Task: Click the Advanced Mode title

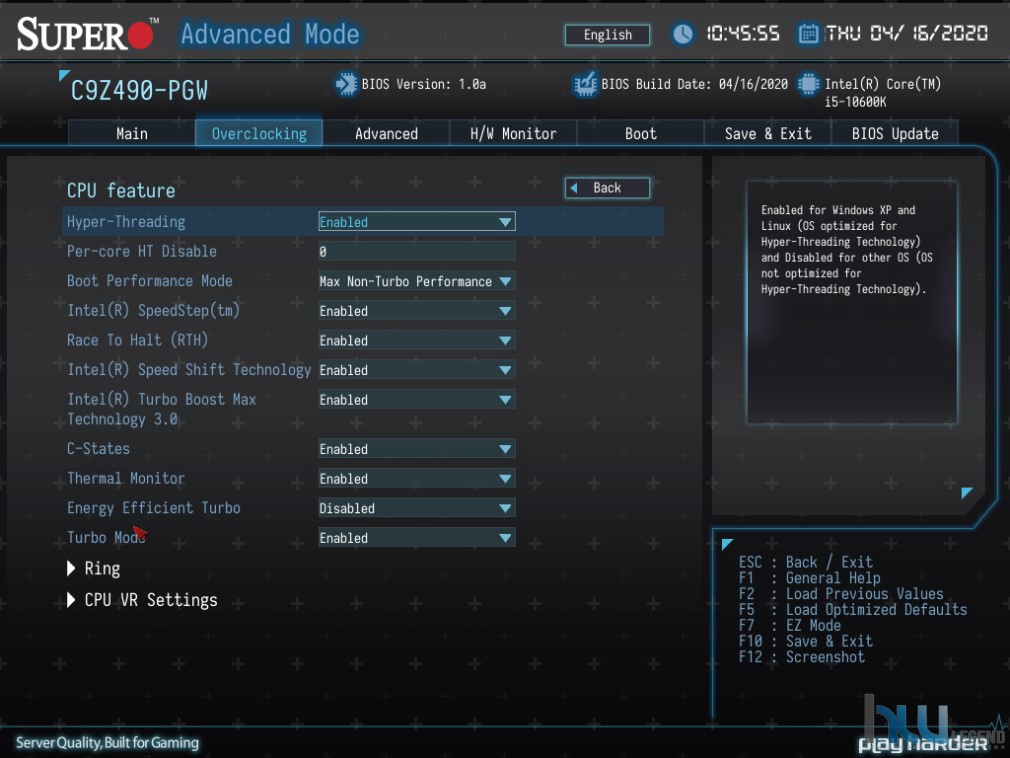Action: [270, 34]
